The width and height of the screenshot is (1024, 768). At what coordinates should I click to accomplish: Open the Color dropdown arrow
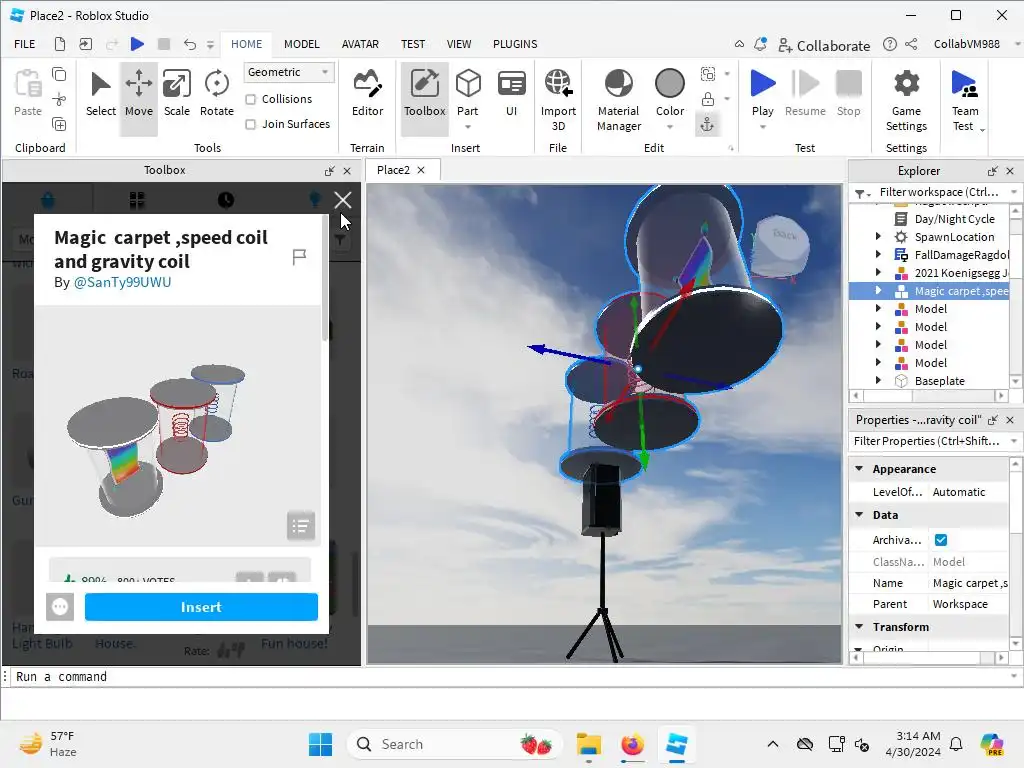tap(670, 127)
